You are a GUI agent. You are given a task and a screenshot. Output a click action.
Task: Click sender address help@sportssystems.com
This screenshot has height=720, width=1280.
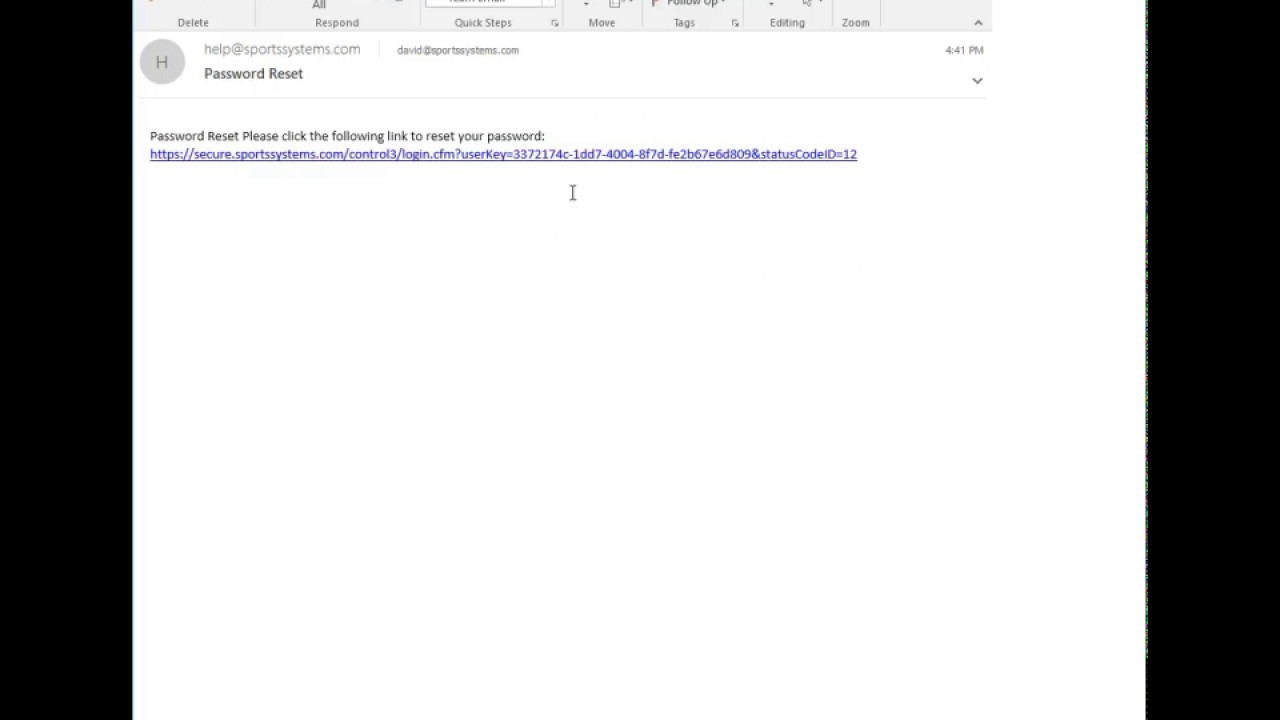point(282,49)
